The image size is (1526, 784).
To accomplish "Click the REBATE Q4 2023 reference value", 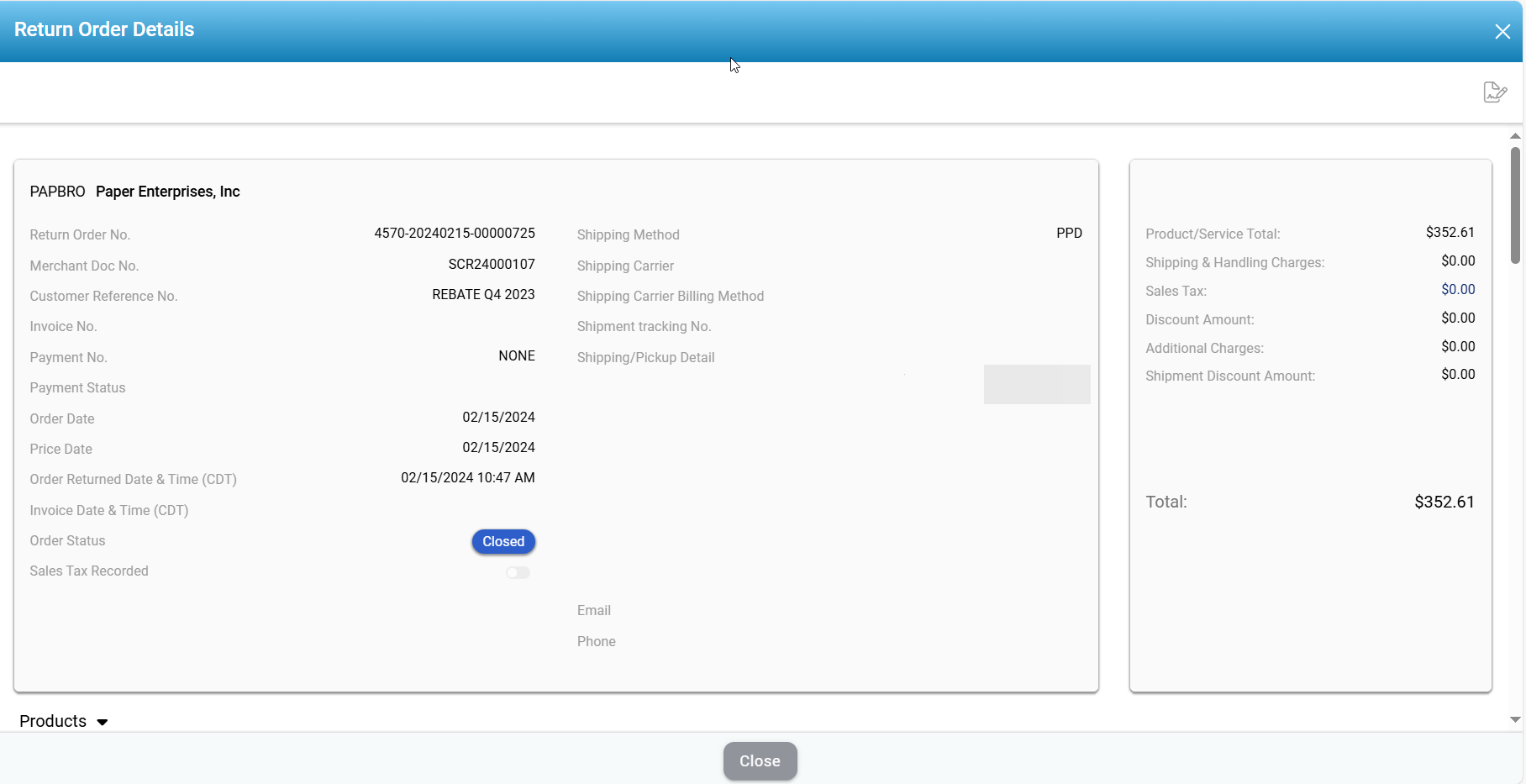I will coord(483,295).
